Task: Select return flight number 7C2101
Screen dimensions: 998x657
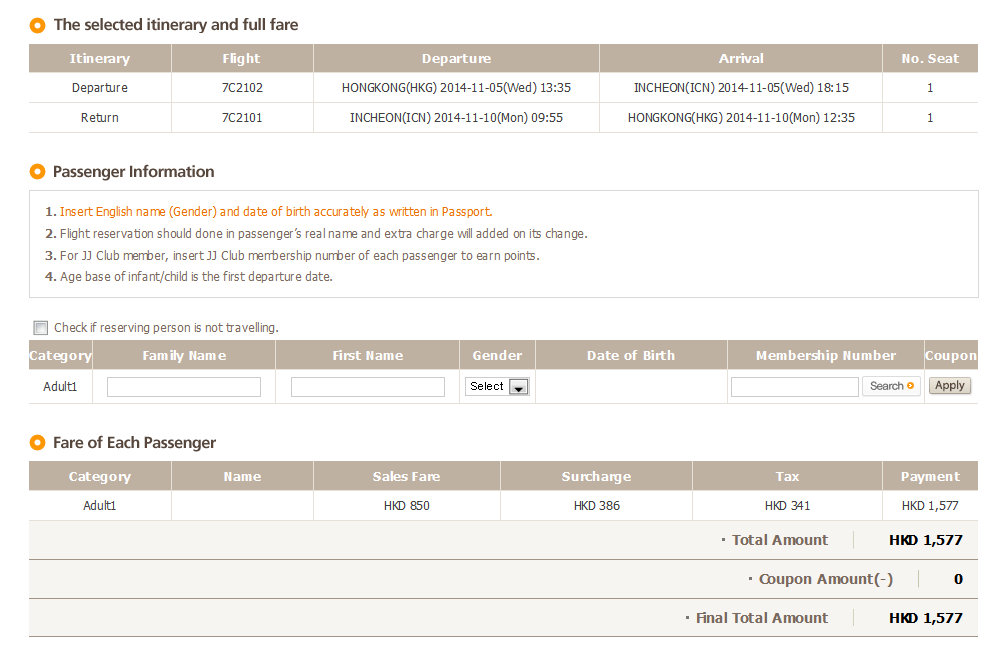Action: 242,118
